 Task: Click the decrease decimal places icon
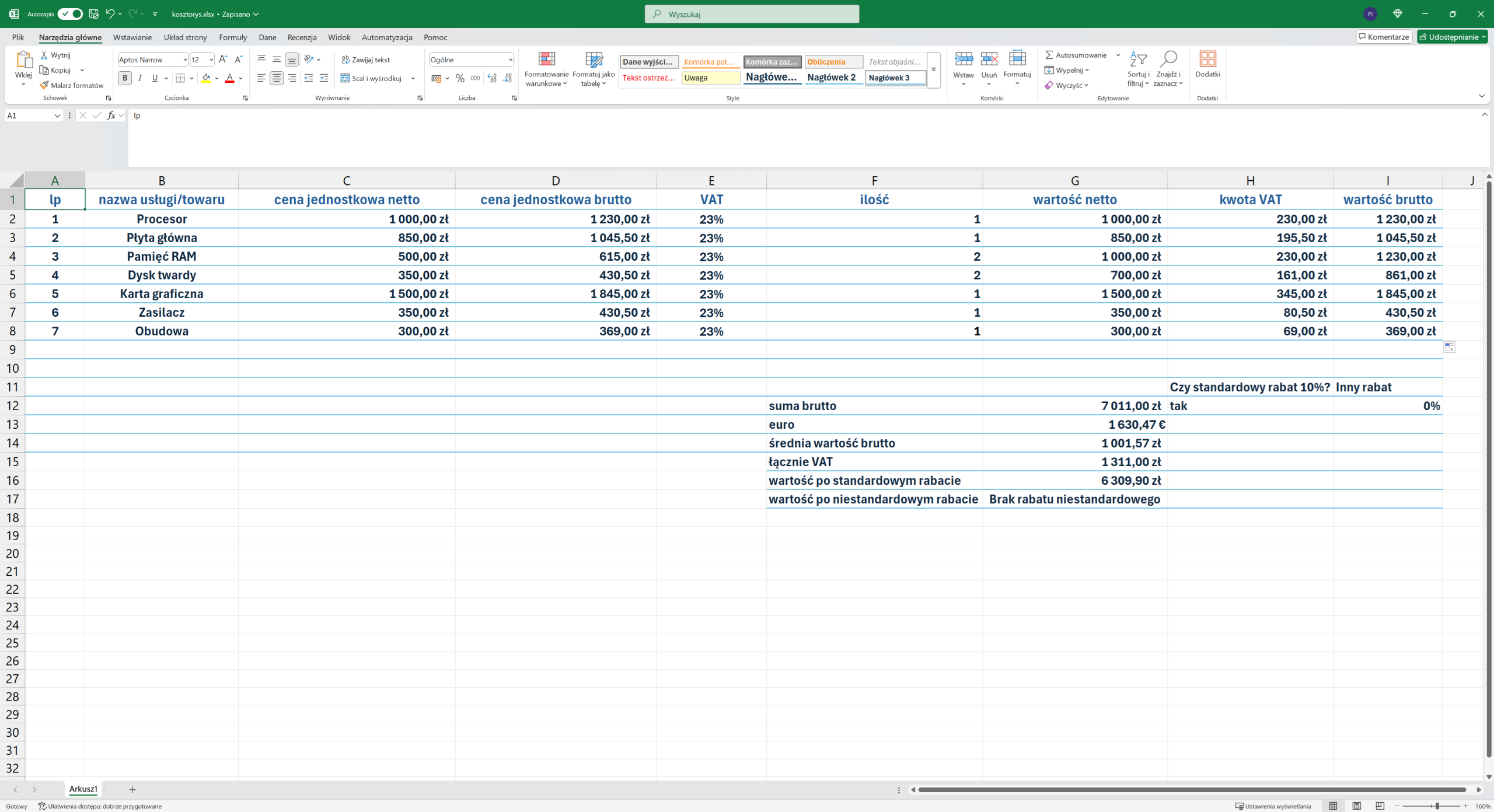(x=507, y=78)
